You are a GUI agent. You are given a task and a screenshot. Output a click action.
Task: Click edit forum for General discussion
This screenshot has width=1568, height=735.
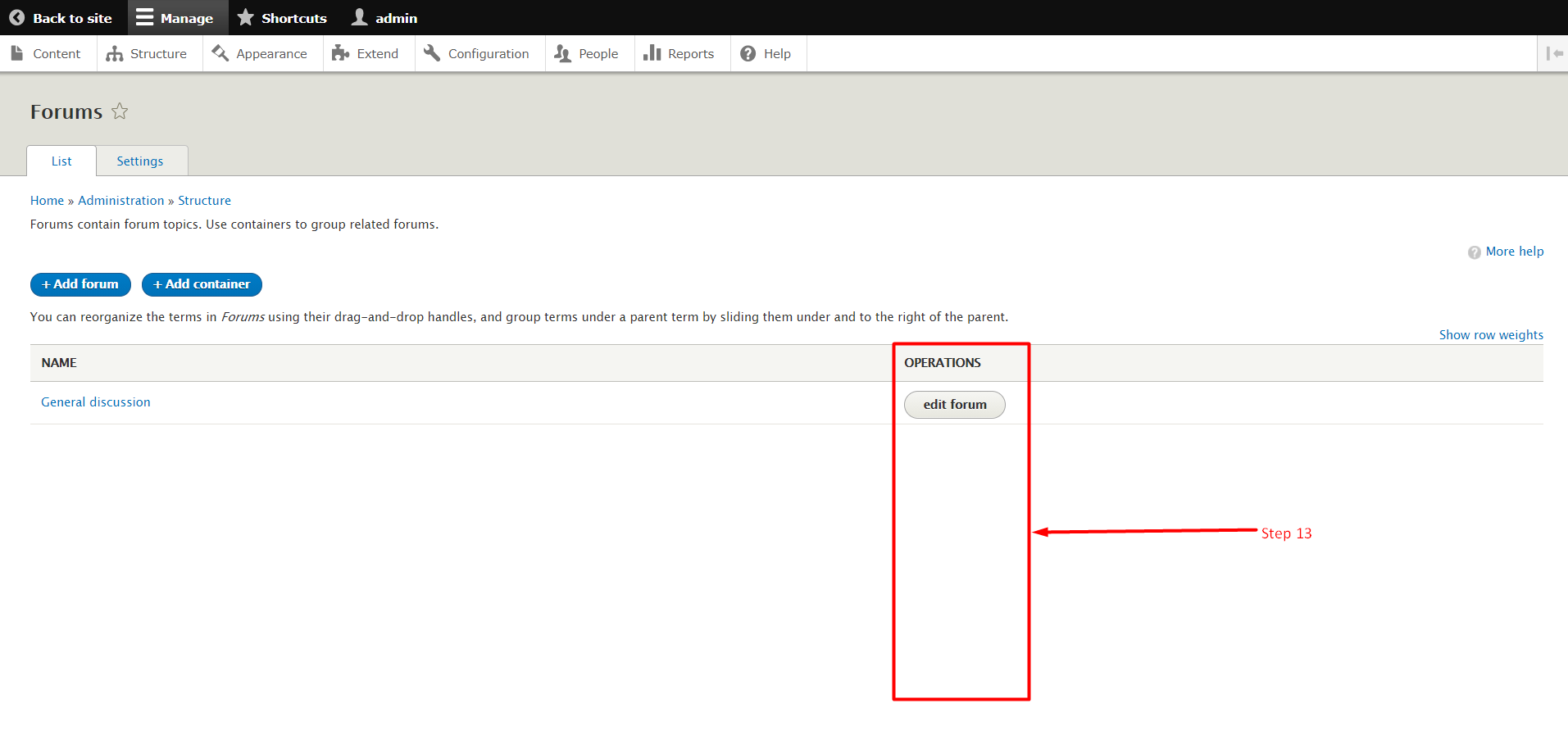click(x=954, y=405)
